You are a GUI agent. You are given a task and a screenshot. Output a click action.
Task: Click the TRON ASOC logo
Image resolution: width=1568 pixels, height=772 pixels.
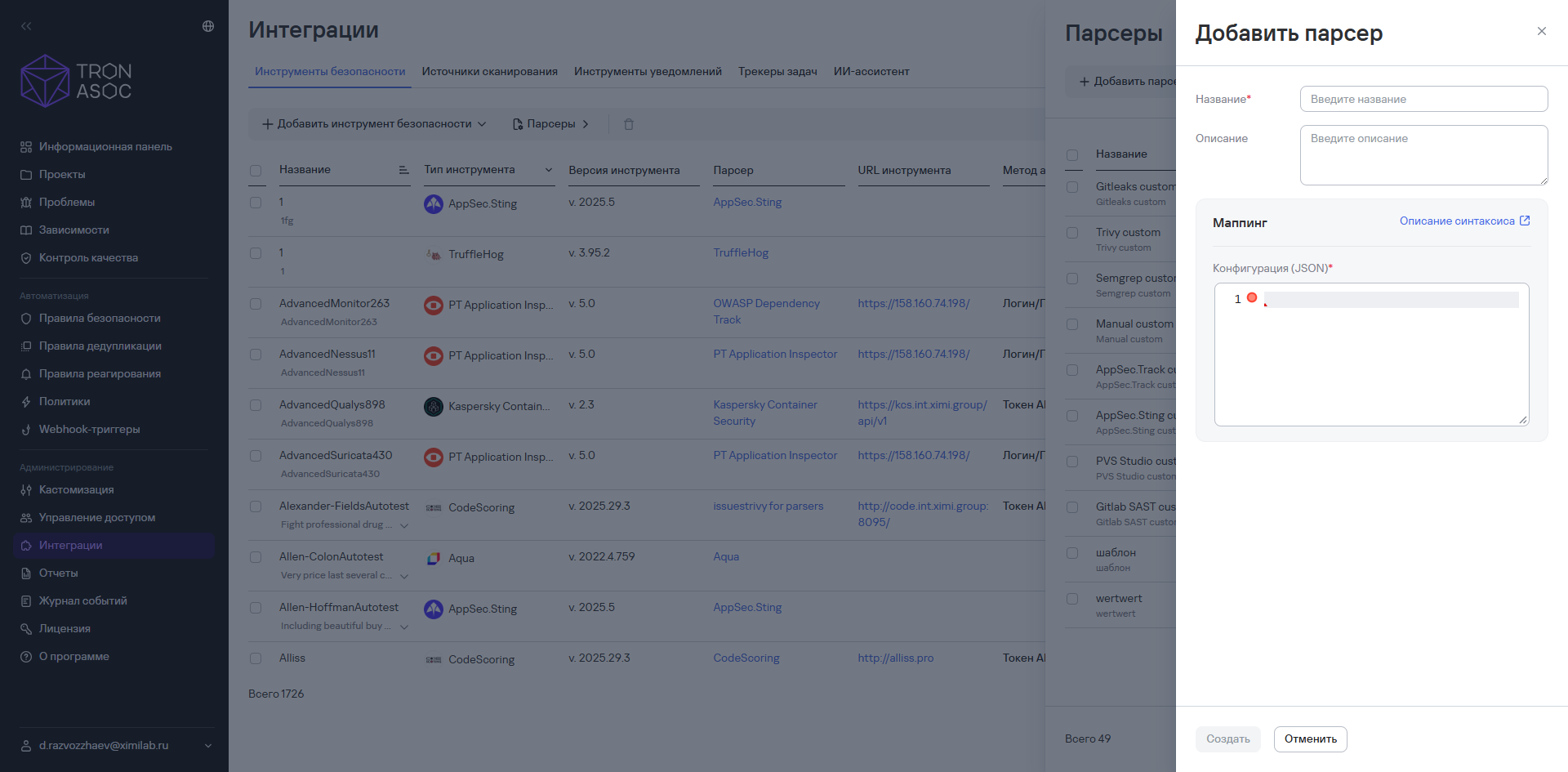click(x=76, y=81)
